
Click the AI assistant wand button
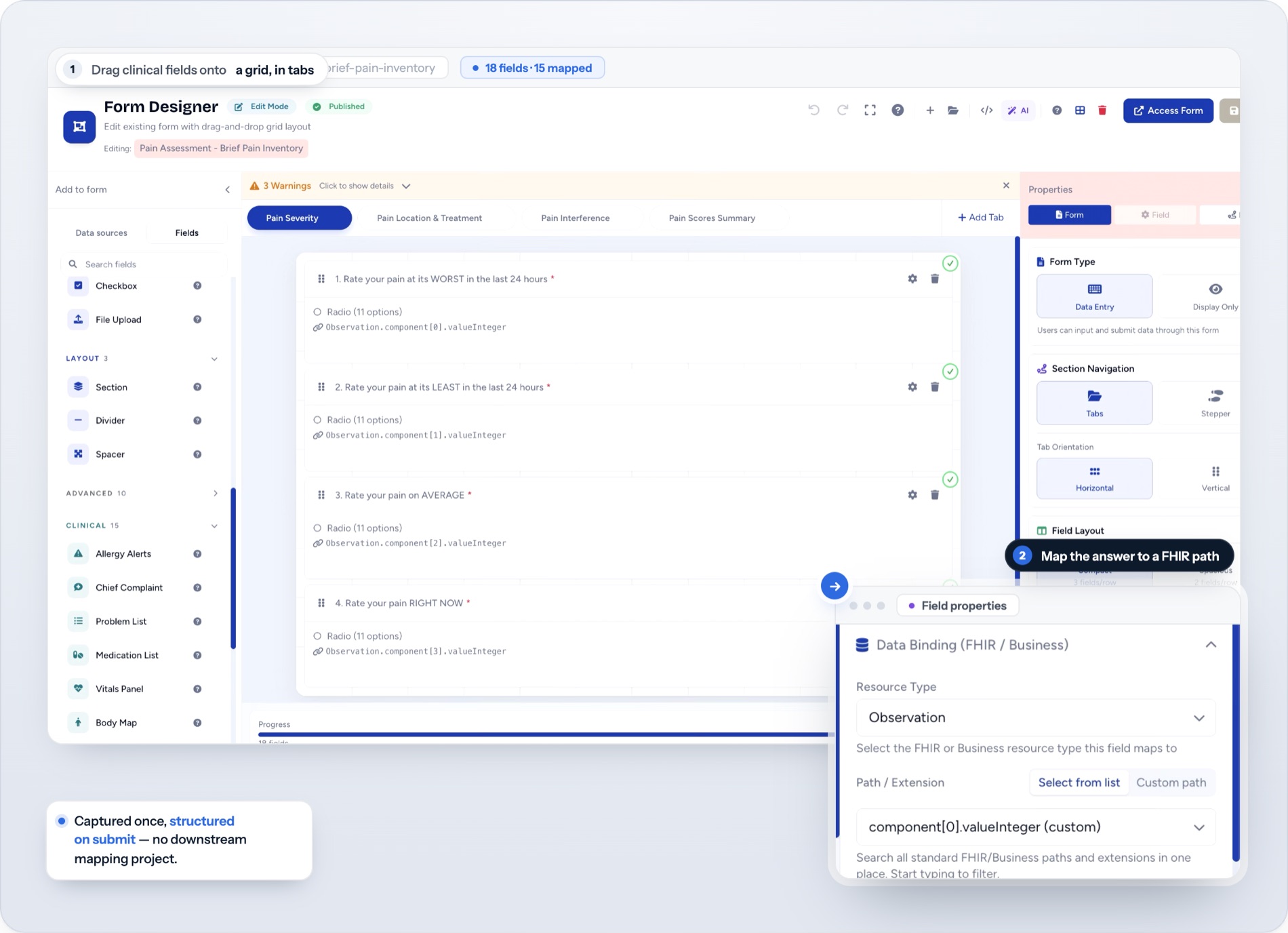click(x=1018, y=111)
